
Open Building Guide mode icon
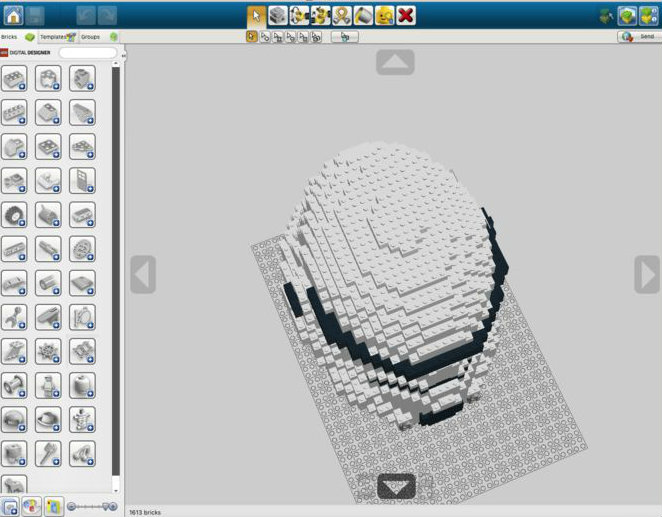[x=649, y=16]
